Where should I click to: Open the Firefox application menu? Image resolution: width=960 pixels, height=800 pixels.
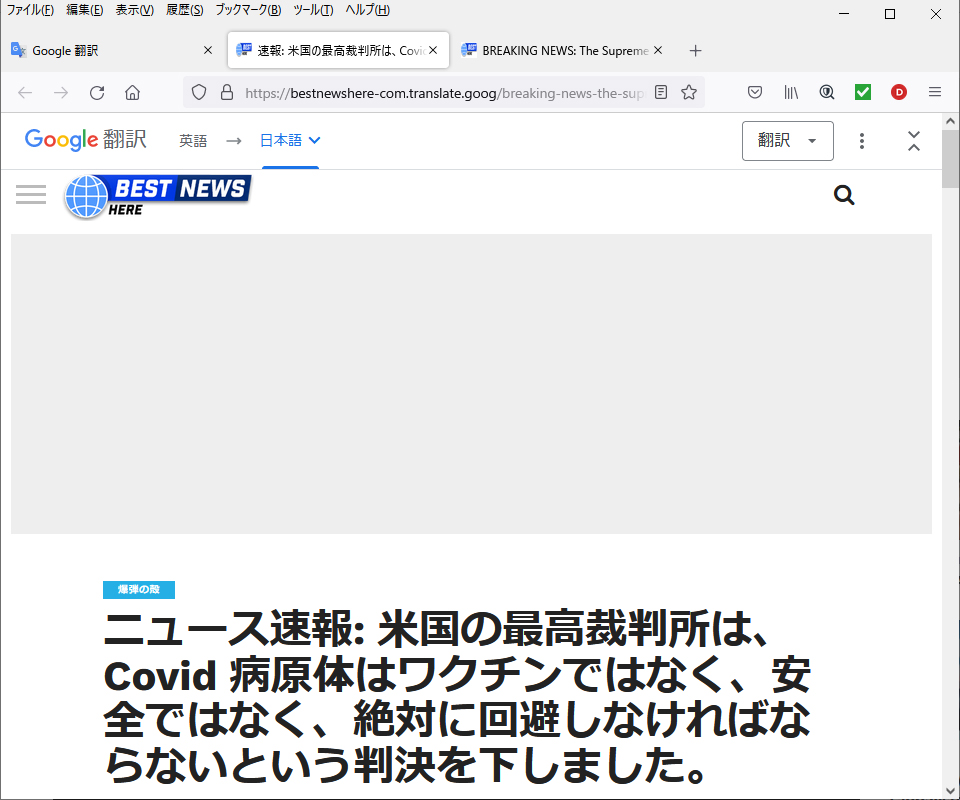click(935, 92)
